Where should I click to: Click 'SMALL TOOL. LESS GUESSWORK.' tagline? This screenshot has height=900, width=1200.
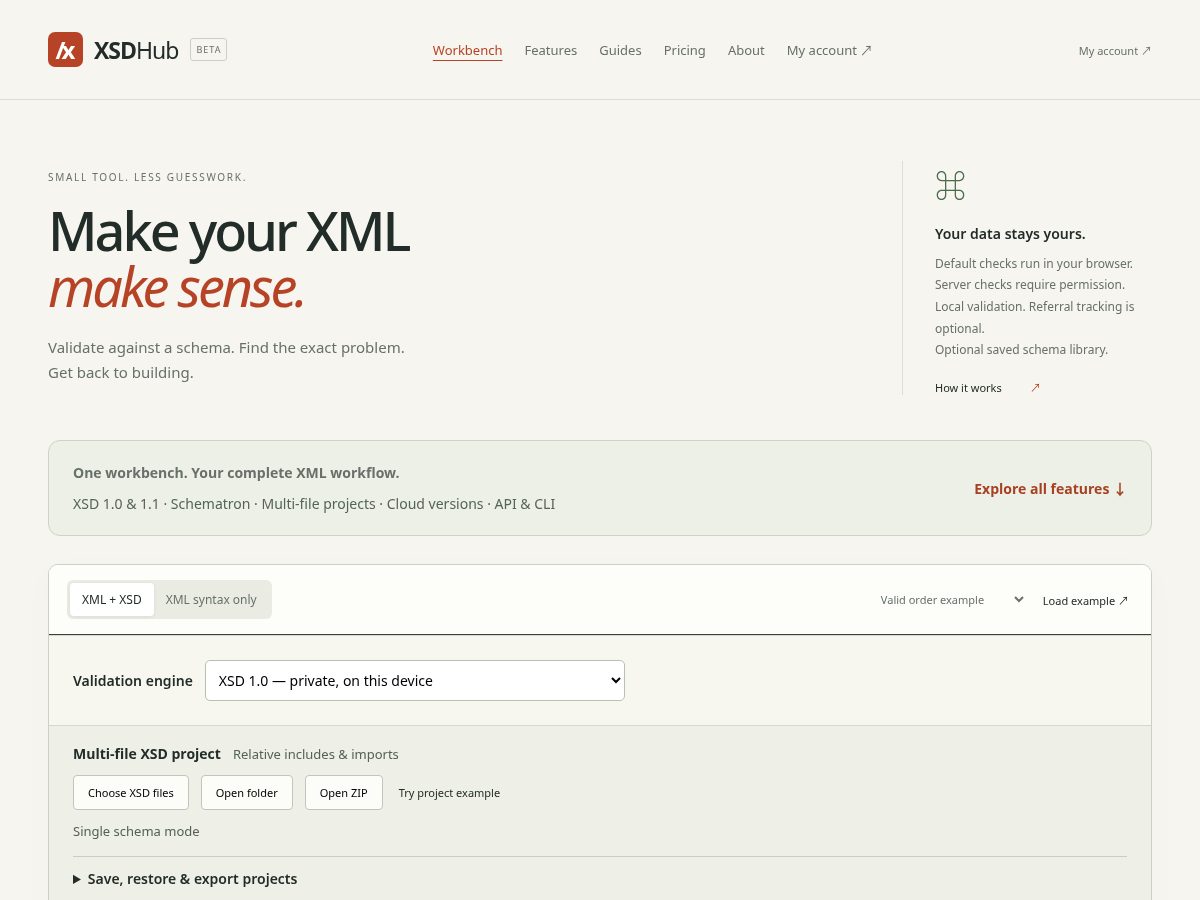click(147, 177)
